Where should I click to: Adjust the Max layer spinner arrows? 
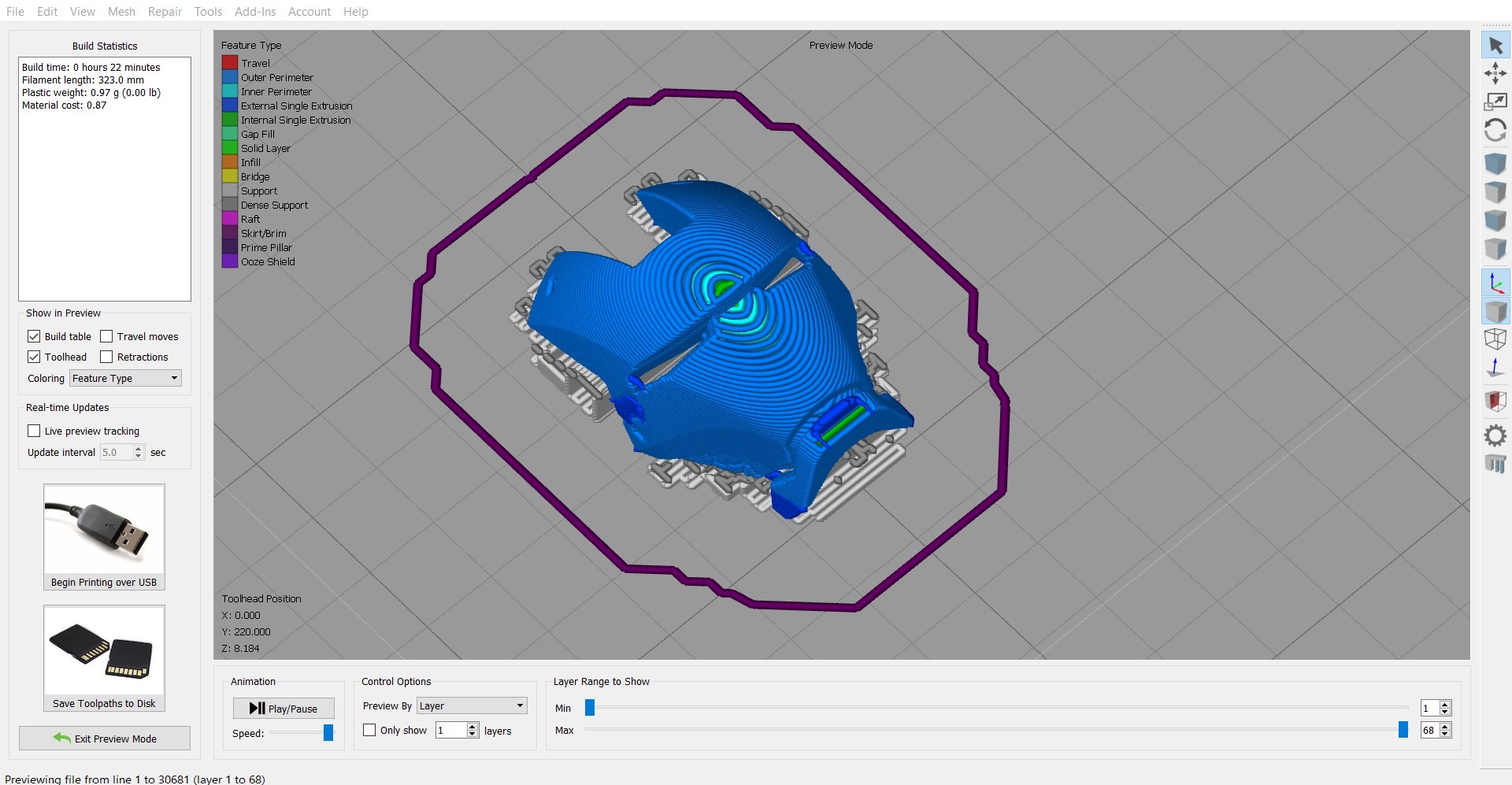click(x=1445, y=730)
